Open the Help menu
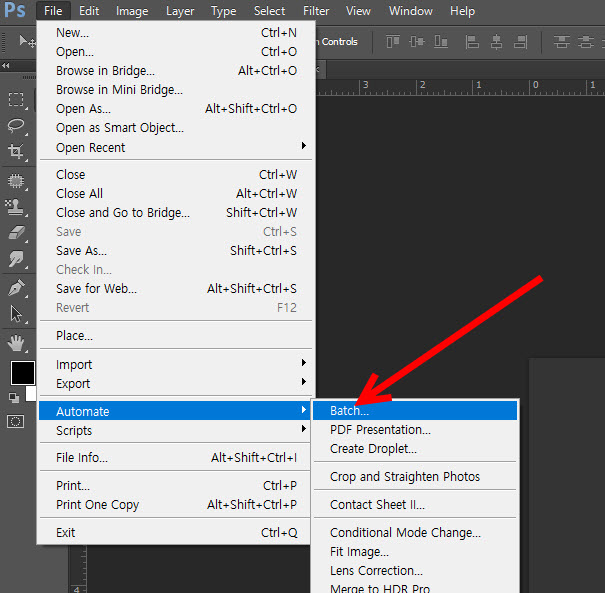 coord(462,11)
